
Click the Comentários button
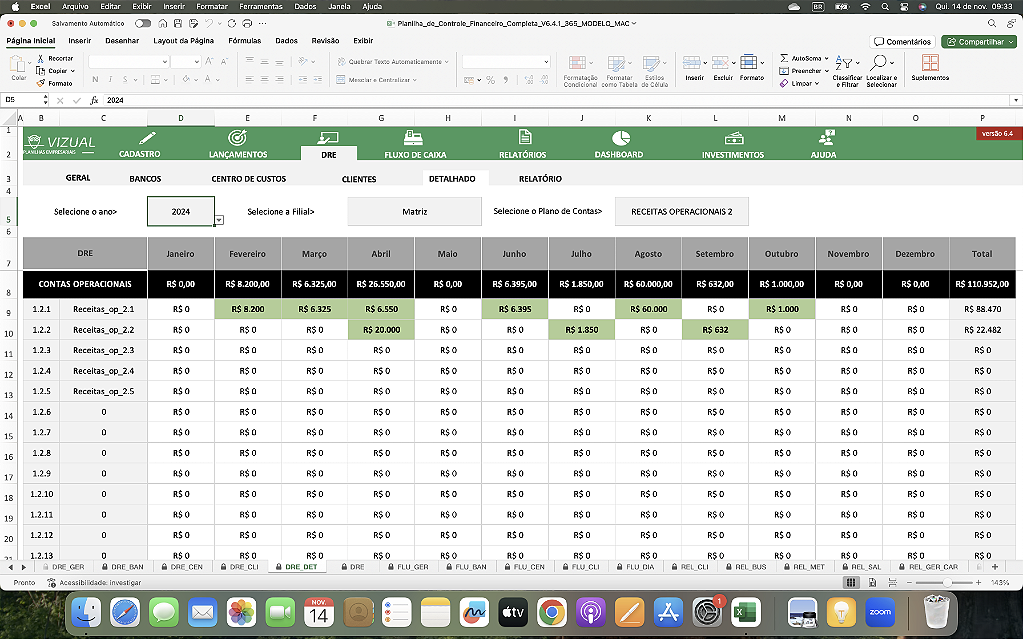(x=903, y=42)
